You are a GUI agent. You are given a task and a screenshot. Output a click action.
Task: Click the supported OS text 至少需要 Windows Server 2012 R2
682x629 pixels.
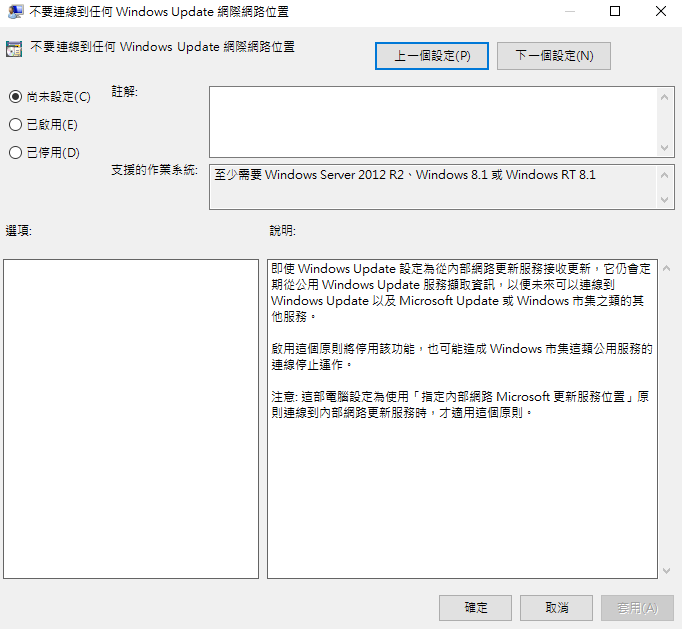tap(405, 175)
